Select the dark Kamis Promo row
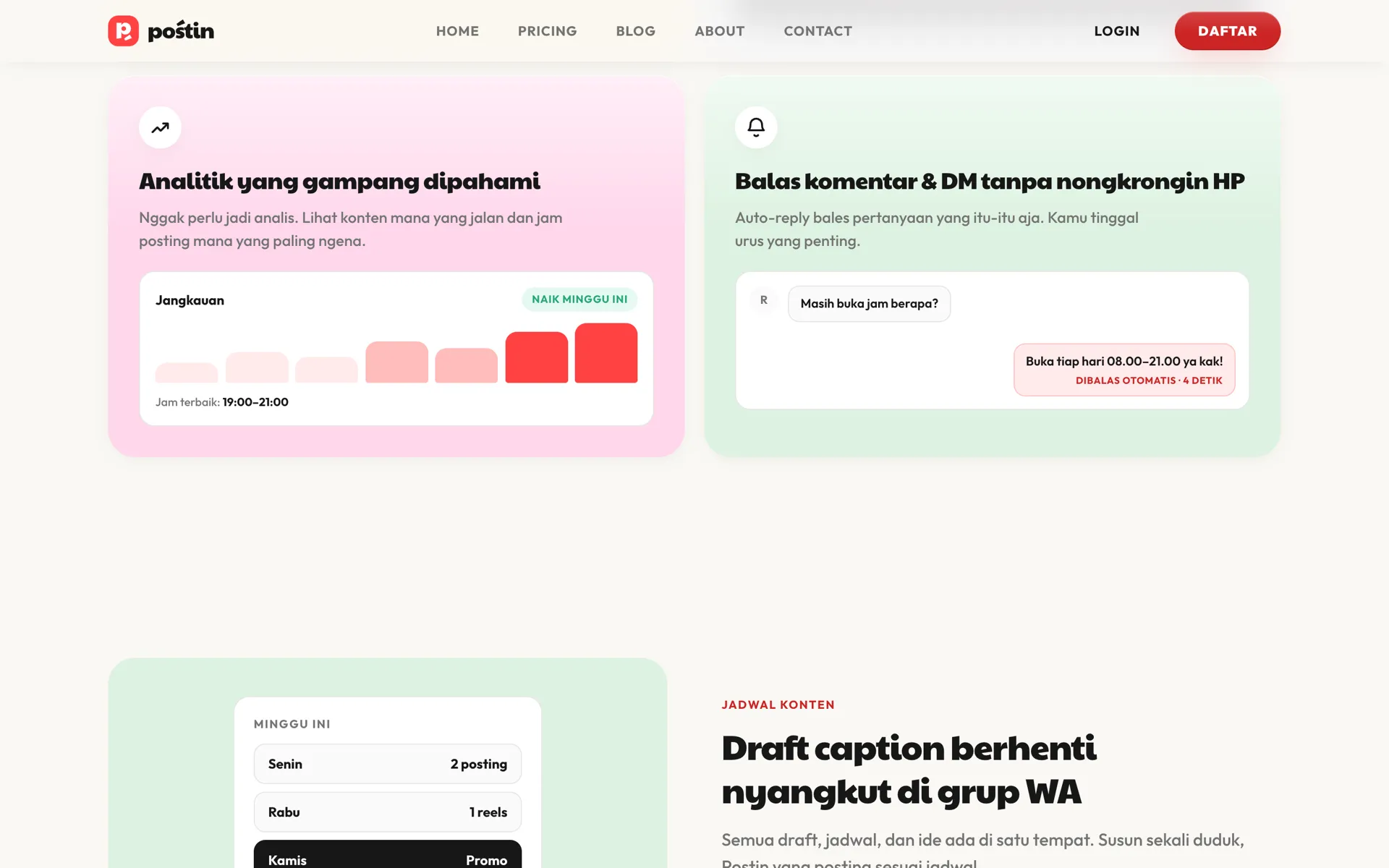 pos(388,855)
